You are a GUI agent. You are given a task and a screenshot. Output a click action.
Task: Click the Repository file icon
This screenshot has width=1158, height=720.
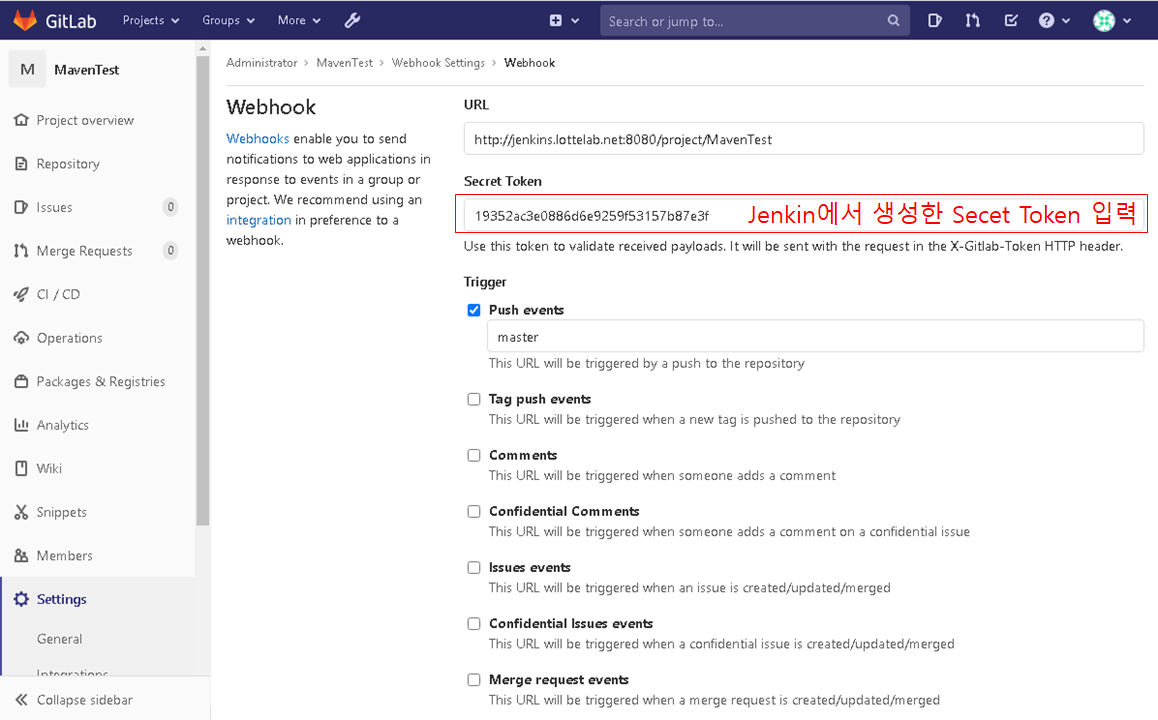tap(21, 163)
